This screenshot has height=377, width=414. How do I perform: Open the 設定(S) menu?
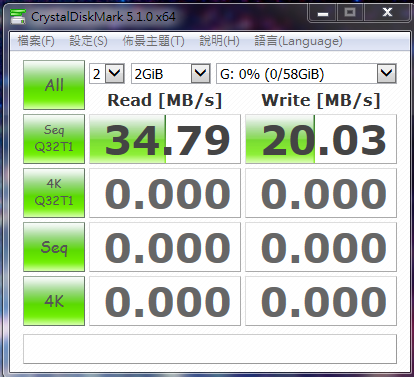click(88, 41)
